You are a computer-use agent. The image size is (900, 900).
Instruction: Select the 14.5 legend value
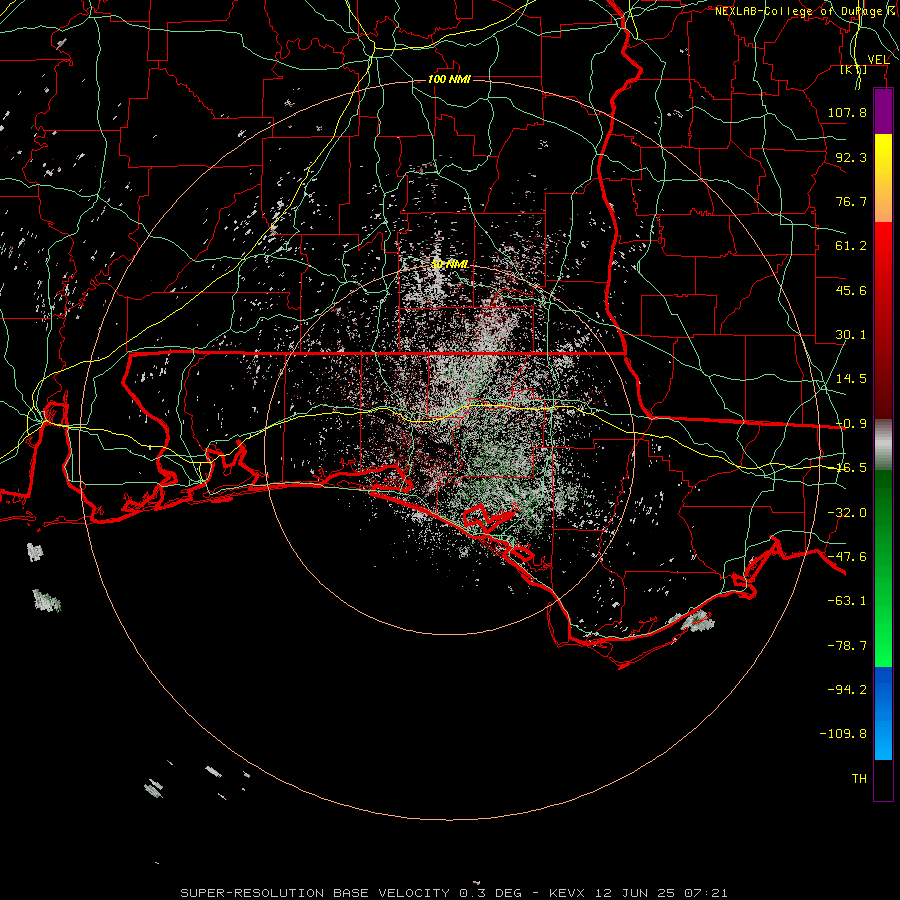point(851,379)
